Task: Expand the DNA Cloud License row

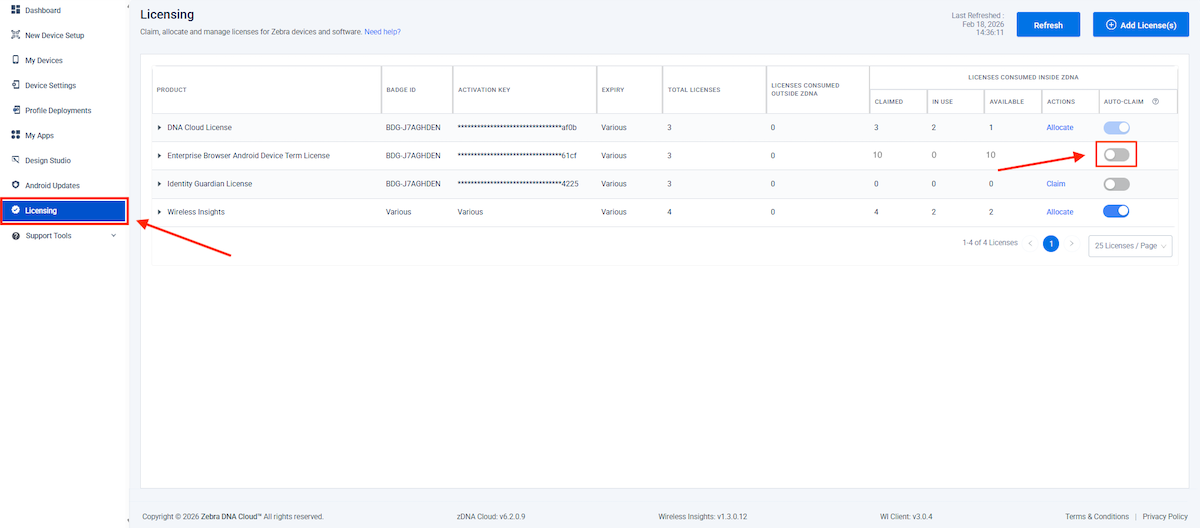Action: coord(159,128)
